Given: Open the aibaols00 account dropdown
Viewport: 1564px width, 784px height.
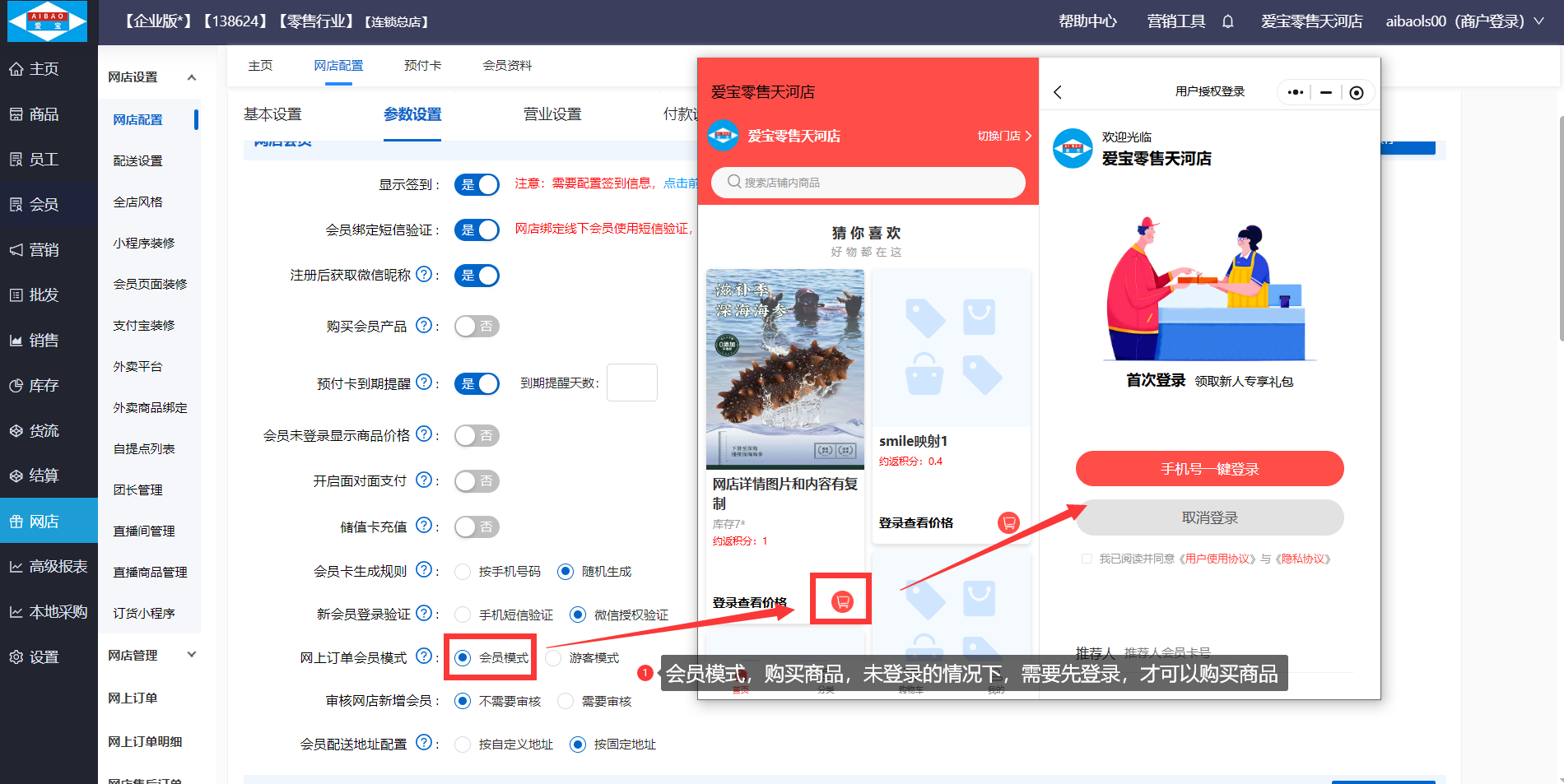Looking at the screenshot, I should (1464, 21).
